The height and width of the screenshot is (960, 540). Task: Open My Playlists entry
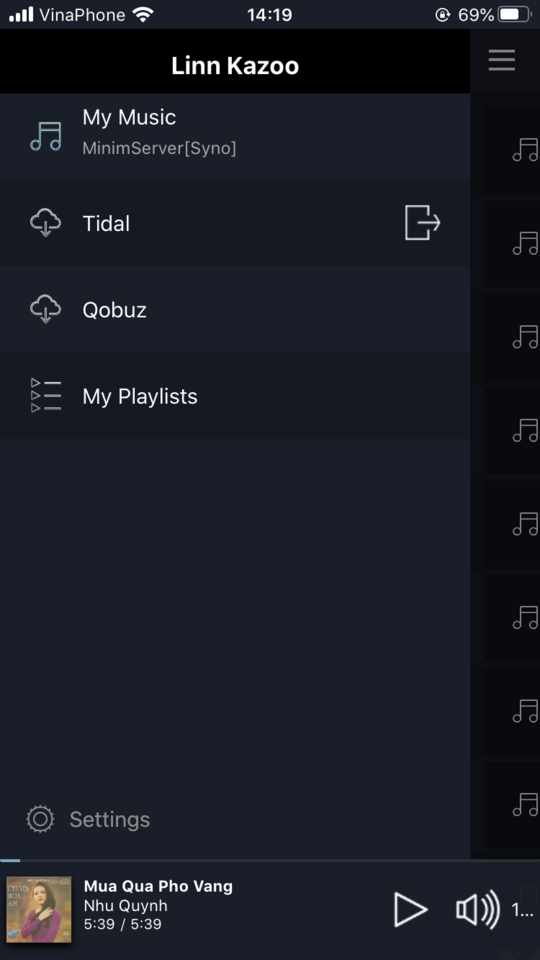point(235,396)
